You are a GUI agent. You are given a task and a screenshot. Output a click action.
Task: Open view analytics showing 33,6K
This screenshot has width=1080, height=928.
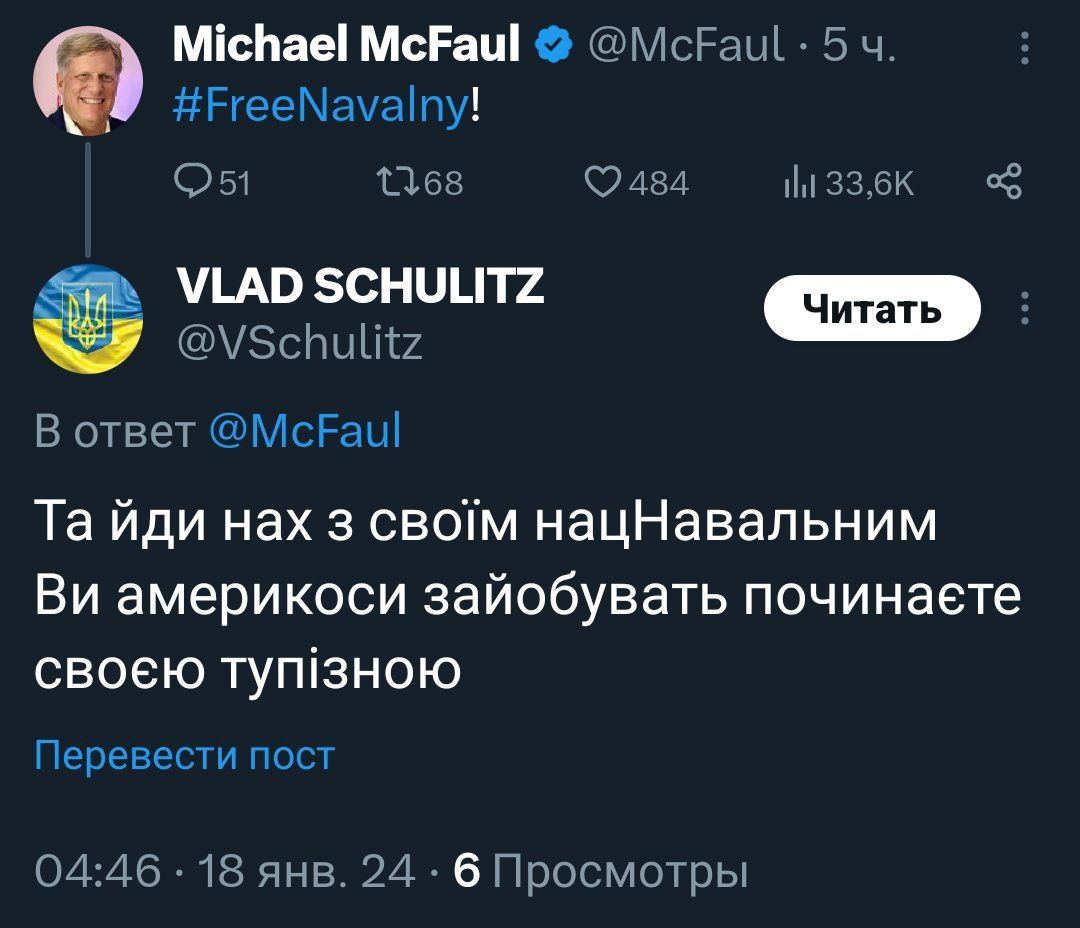click(x=798, y=182)
